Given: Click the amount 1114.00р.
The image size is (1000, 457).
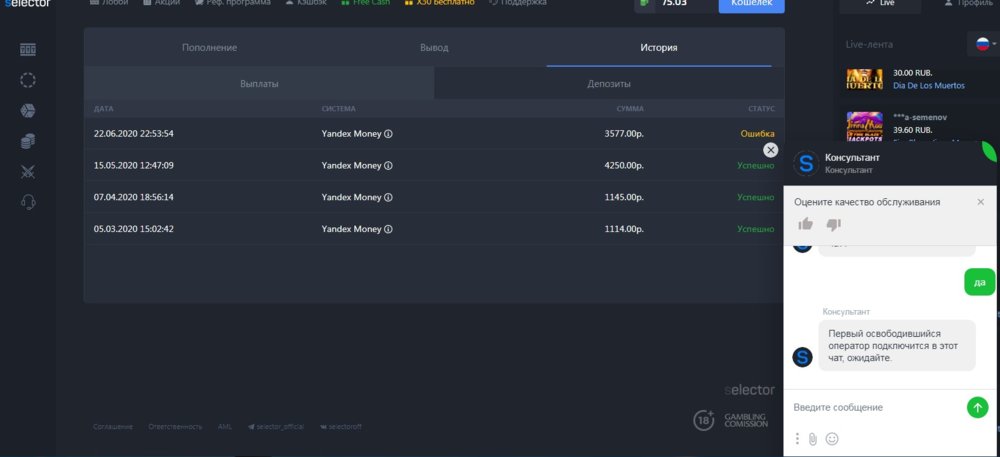Looking at the screenshot, I should coord(624,229).
